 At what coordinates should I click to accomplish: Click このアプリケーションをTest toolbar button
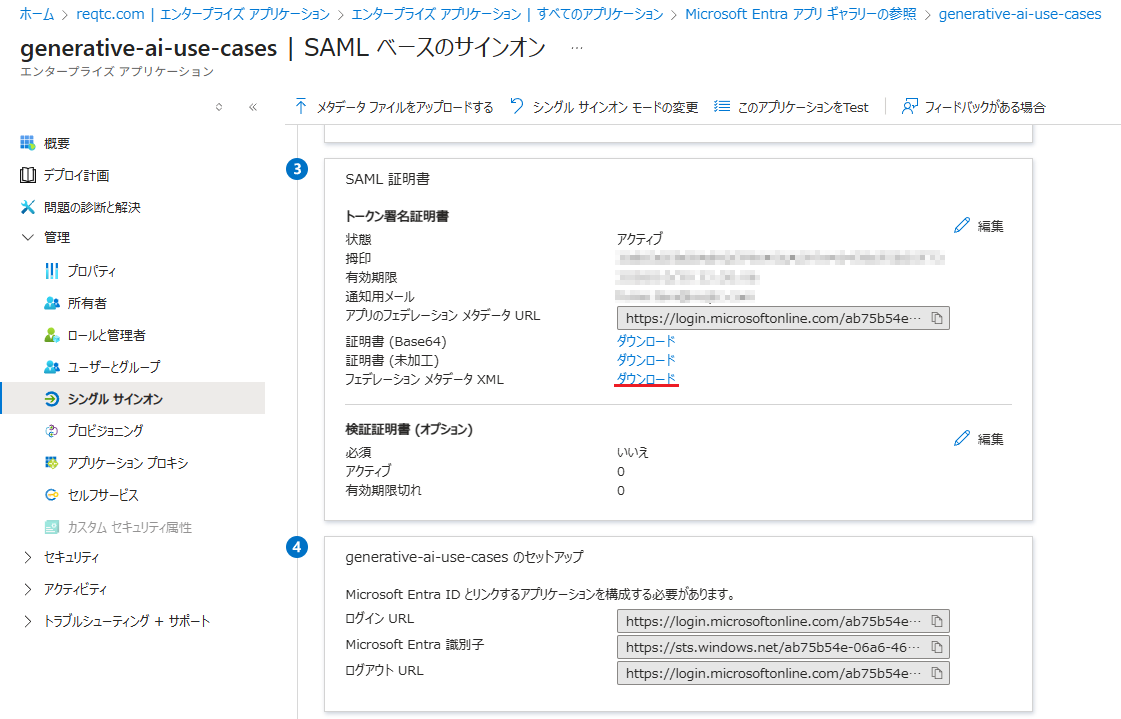pyautogui.click(x=791, y=107)
